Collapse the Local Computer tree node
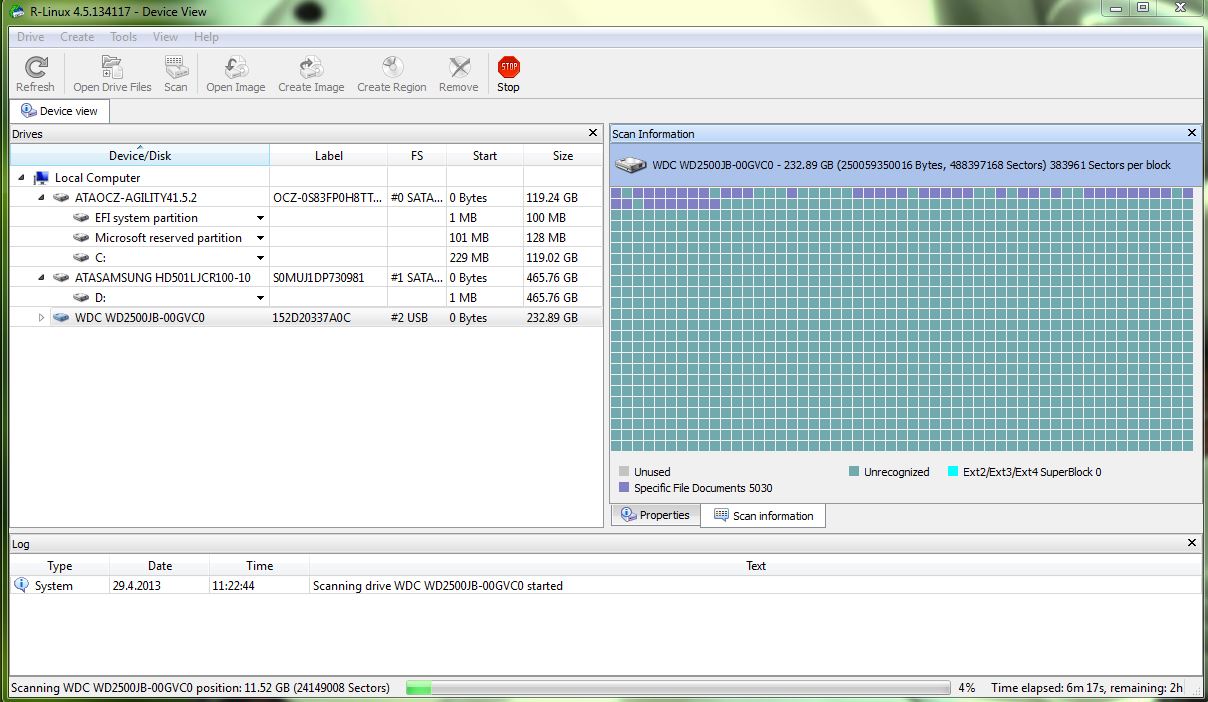The image size is (1208, 702). pos(22,178)
